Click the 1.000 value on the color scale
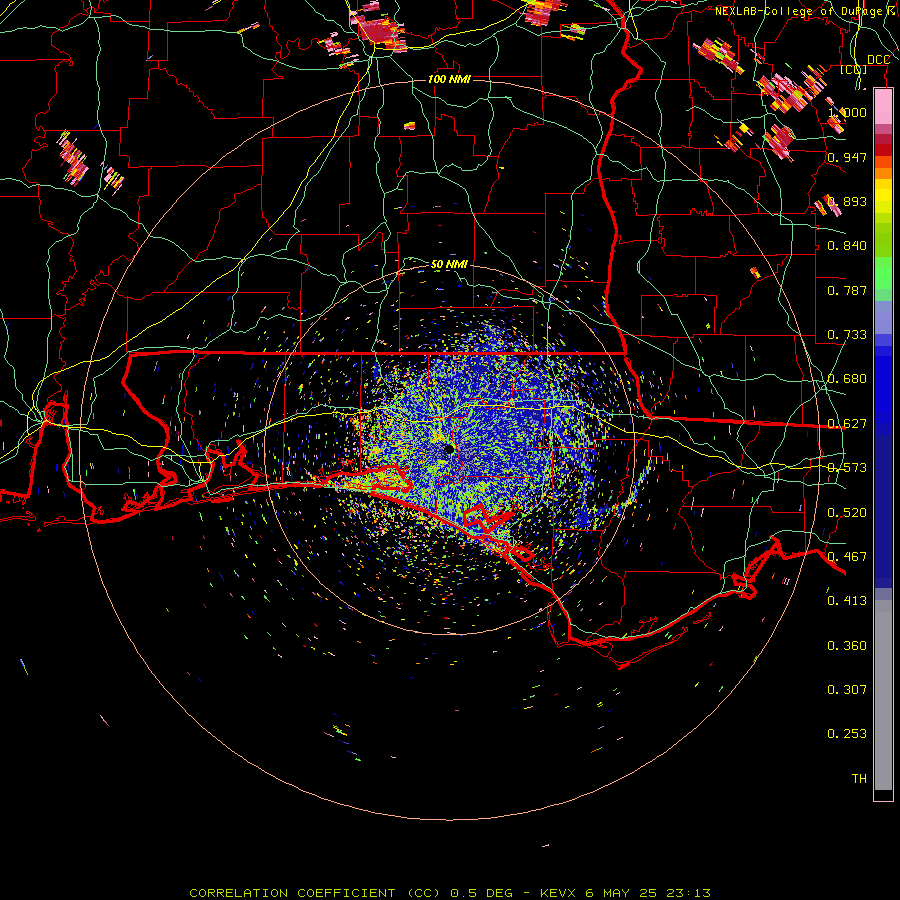Screen dimensions: 900x900 (847, 112)
